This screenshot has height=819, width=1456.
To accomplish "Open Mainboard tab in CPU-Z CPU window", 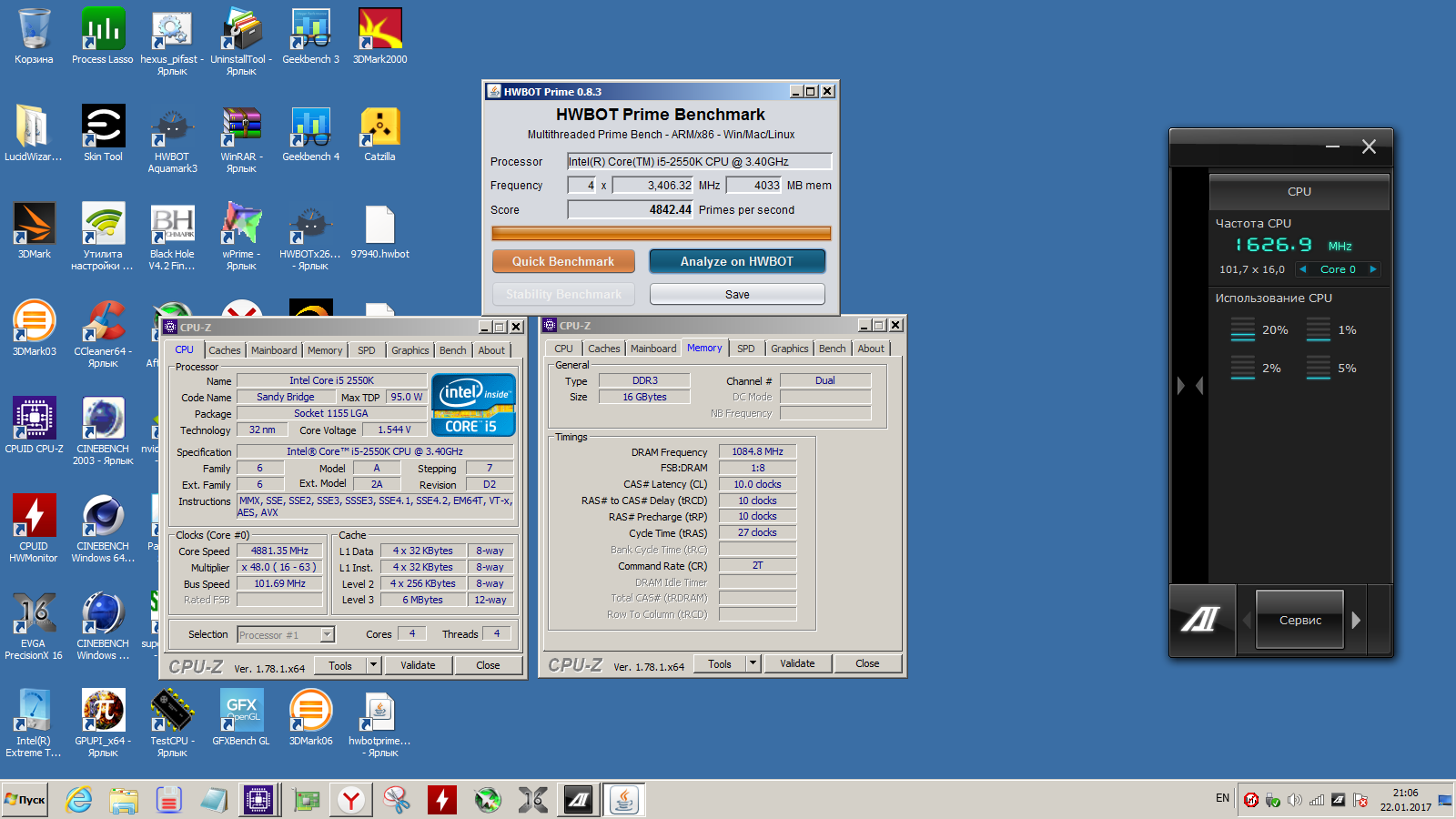I will click(x=274, y=350).
